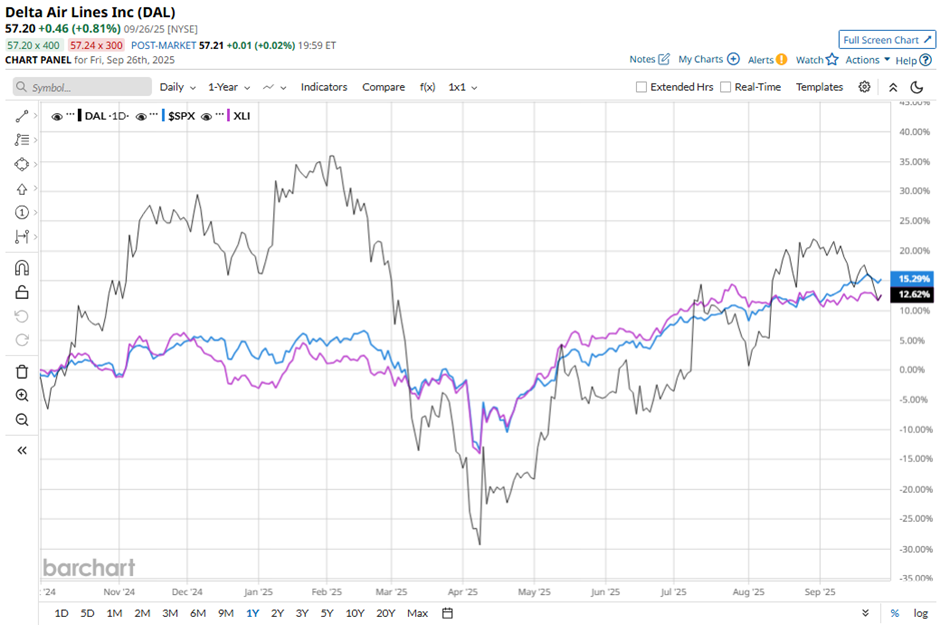Collapse the drawing tools sidebar

(22, 450)
